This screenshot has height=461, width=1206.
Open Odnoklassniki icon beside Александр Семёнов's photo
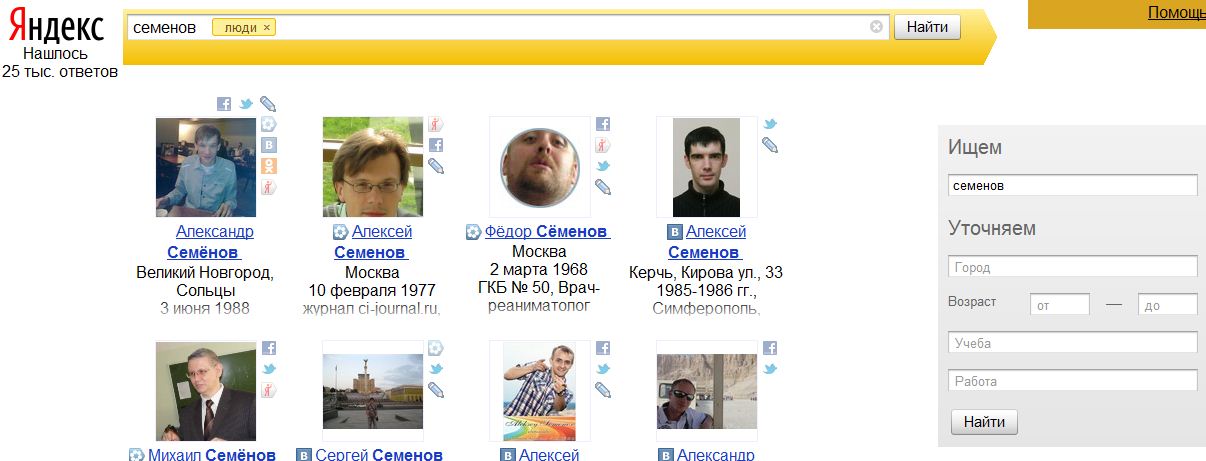pos(269,166)
